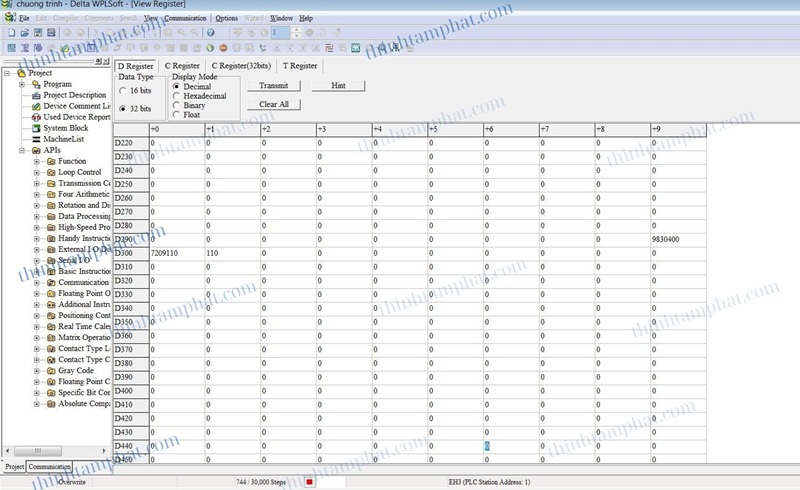The height and width of the screenshot is (490, 800).
Task: Click the Save toolbar icon
Action: pos(38,33)
